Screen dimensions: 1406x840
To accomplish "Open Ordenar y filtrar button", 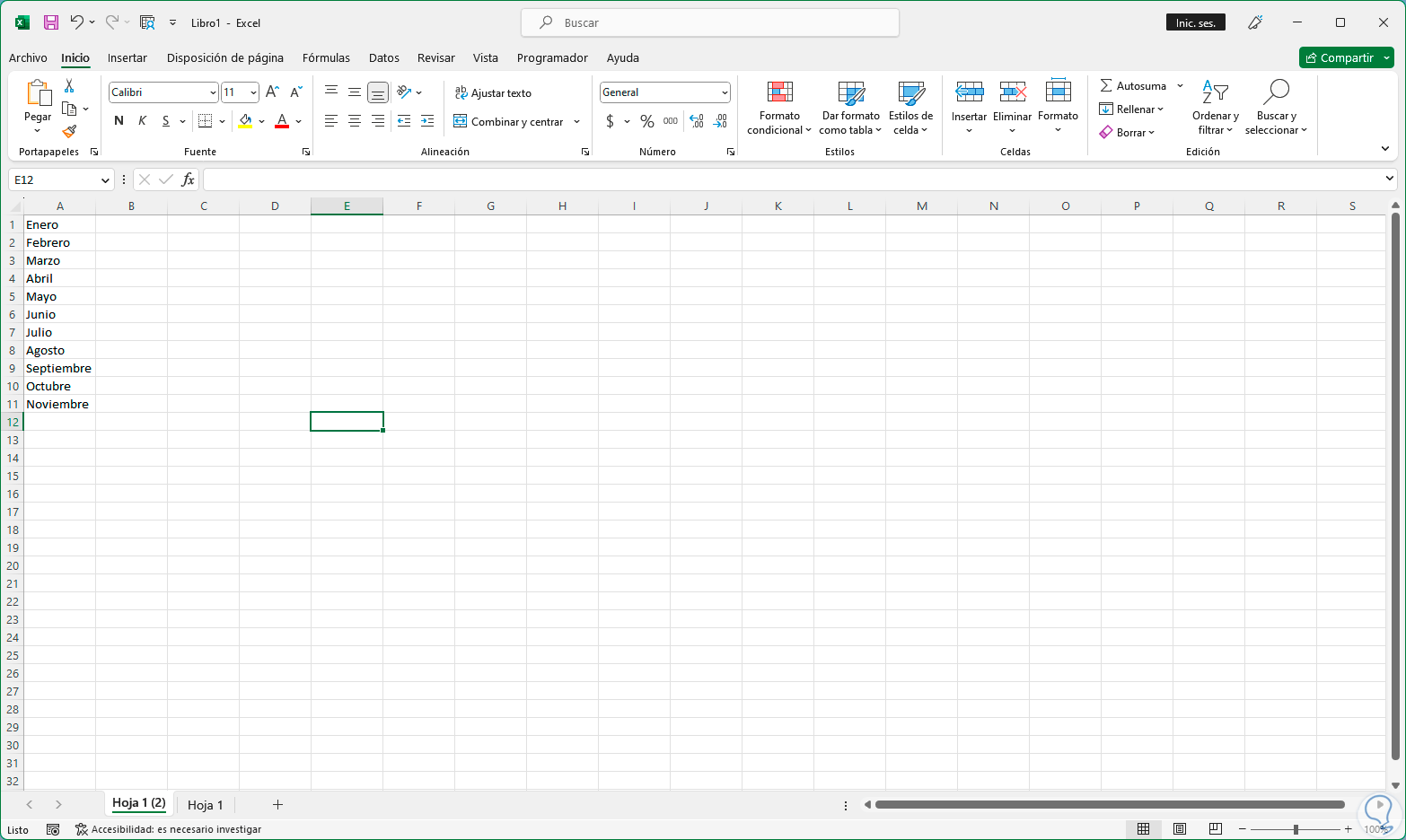I will coord(1216,108).
